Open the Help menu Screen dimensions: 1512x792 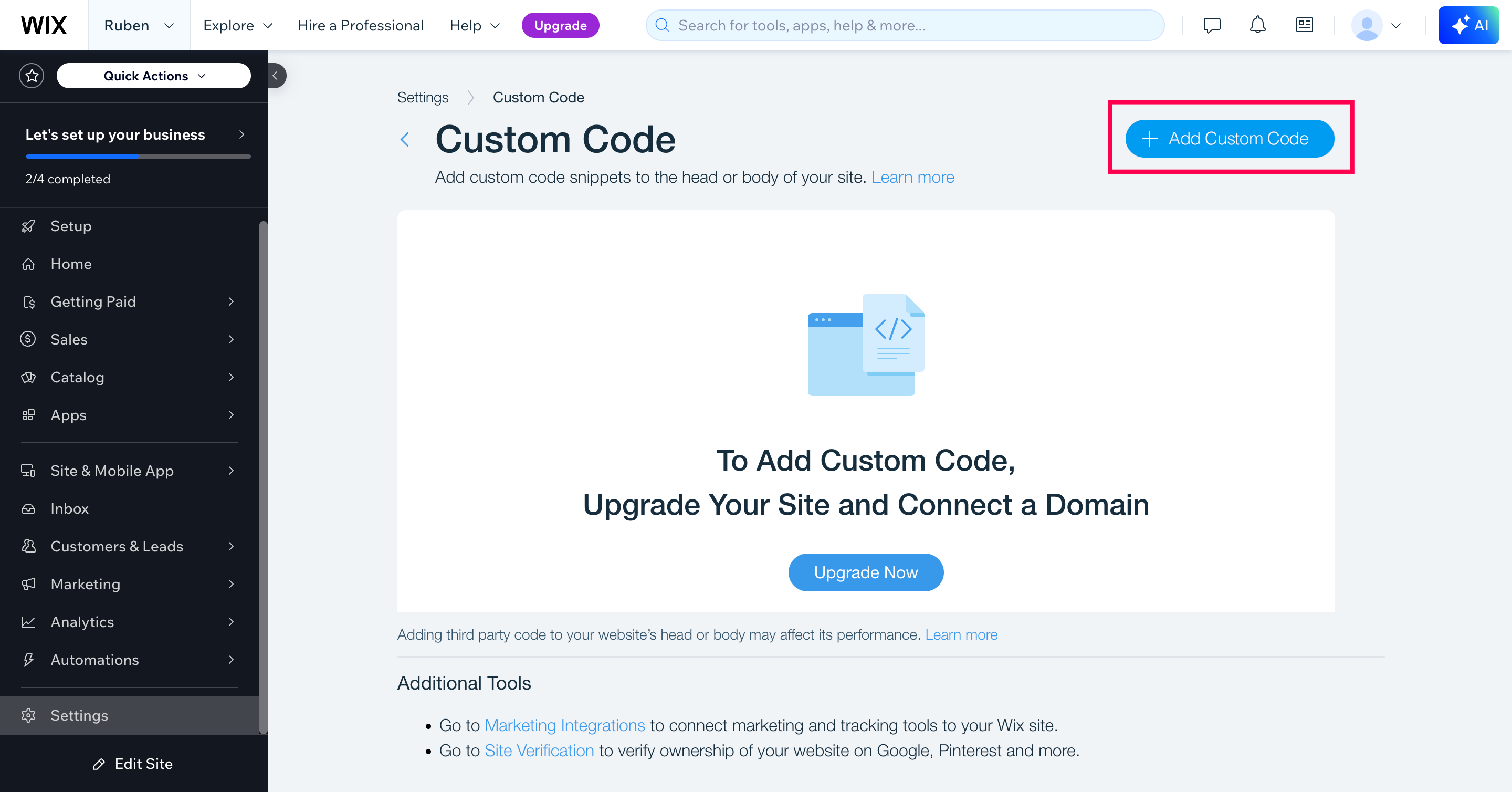tap(474, 25)
